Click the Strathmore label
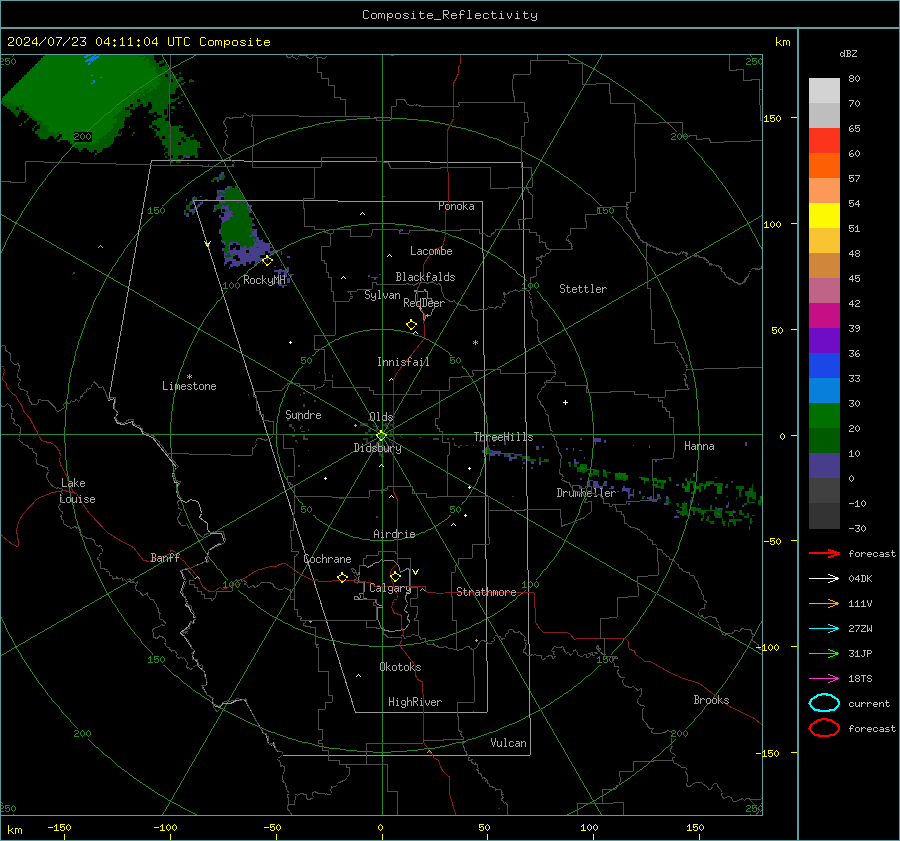 (x=486, y=592)
